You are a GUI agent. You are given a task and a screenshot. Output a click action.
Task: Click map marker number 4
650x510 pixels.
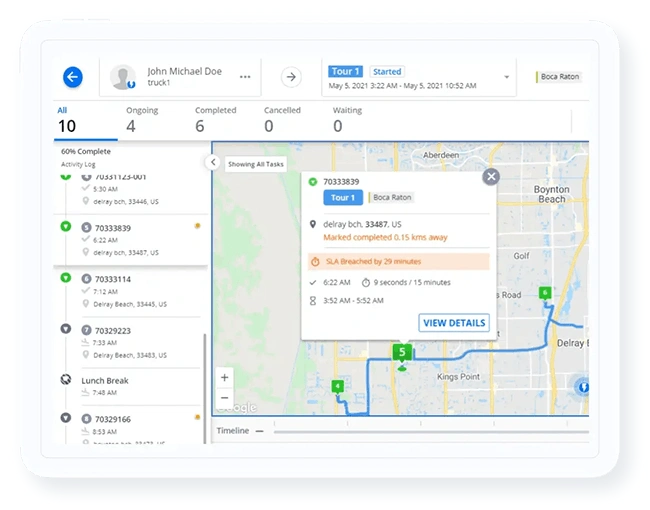point(338,386)
